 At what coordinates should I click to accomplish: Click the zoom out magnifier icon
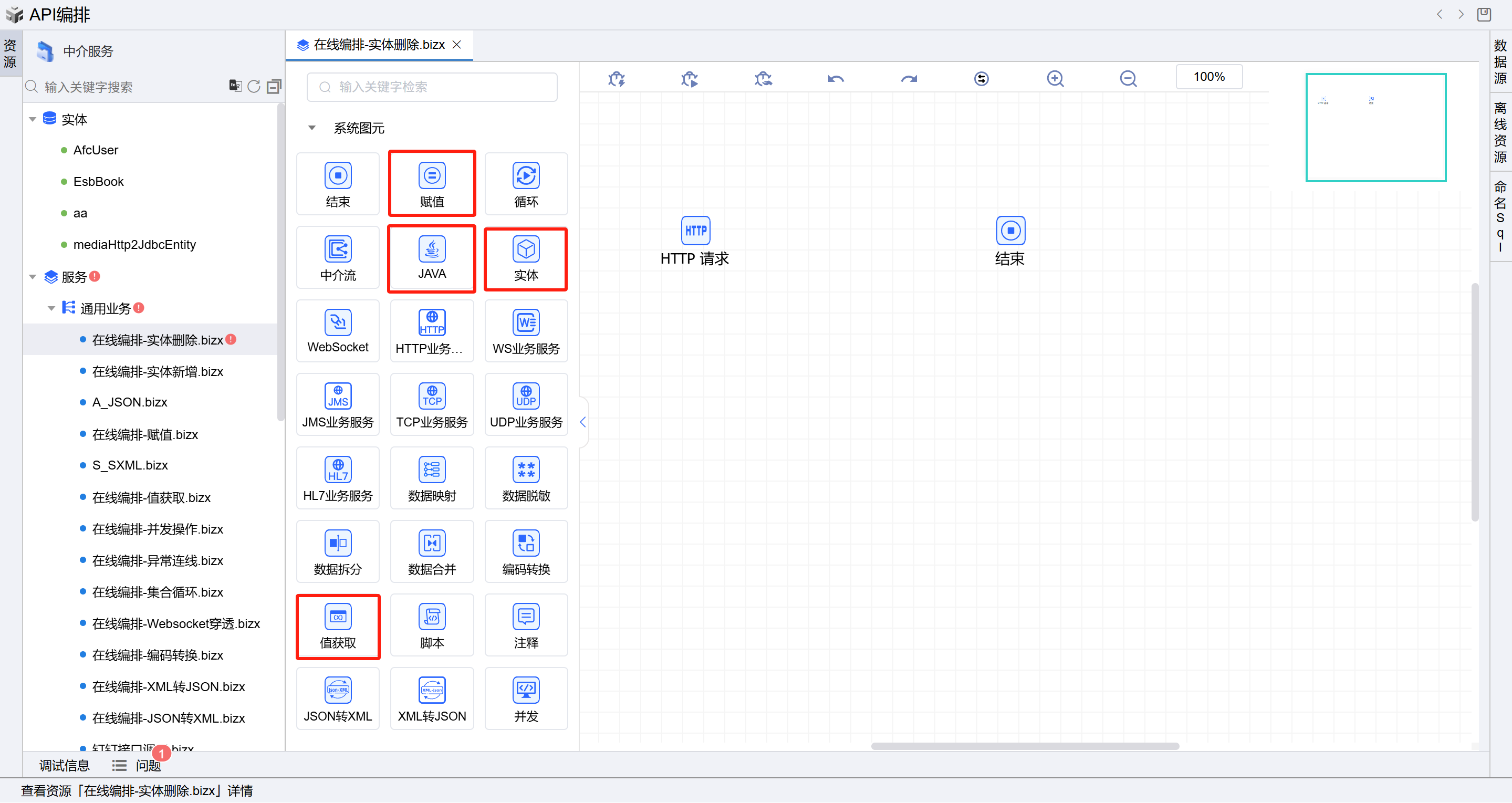click(x=1128, y=79)
